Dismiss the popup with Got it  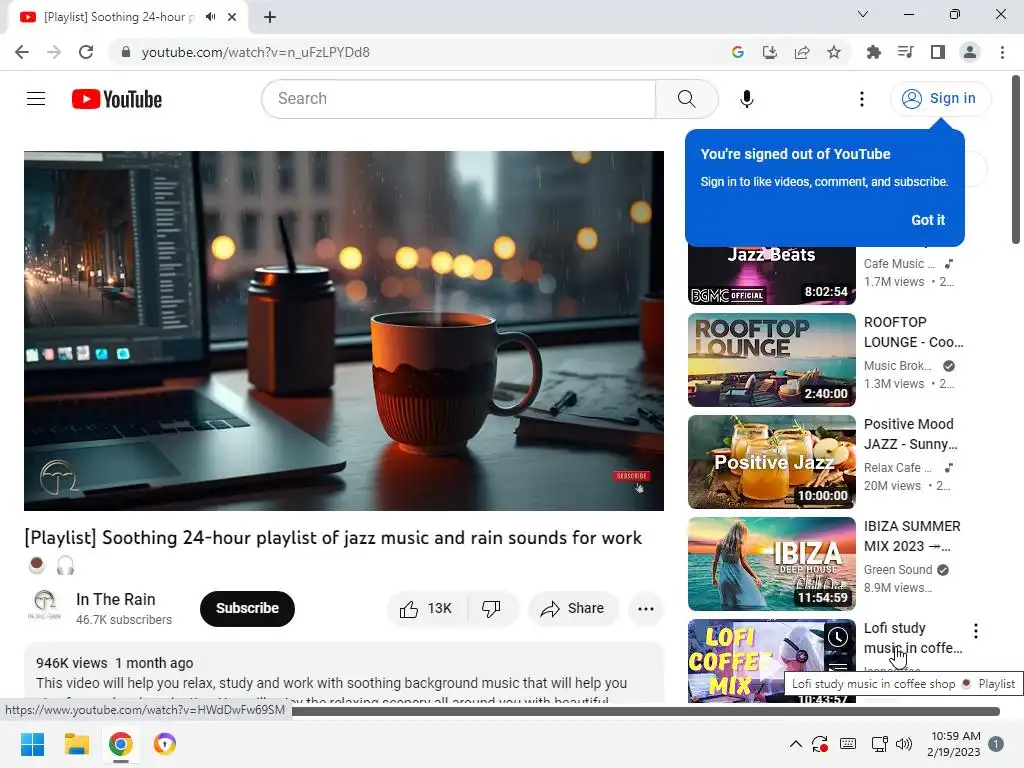click(x=928, y=220)
